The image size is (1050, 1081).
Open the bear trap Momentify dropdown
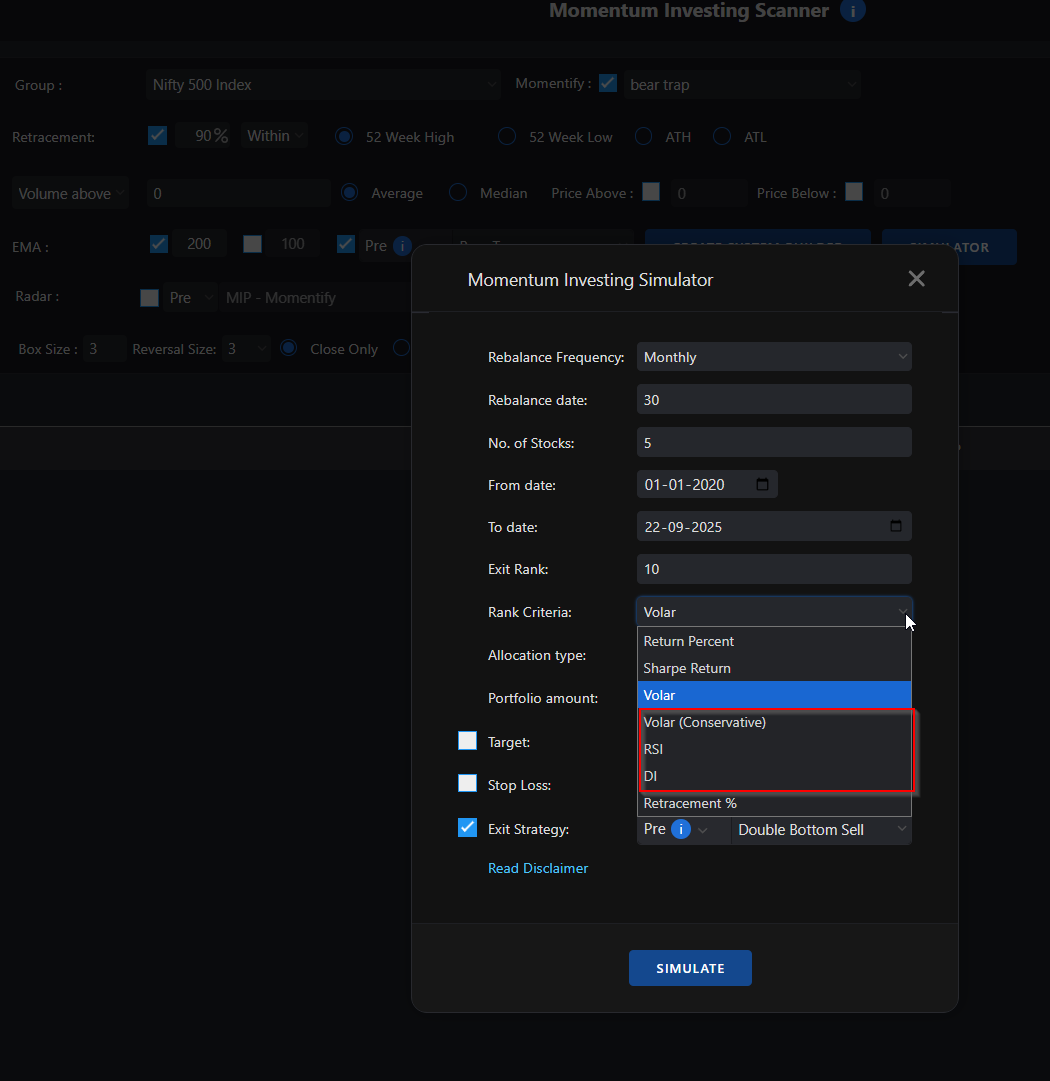[743, 85]
